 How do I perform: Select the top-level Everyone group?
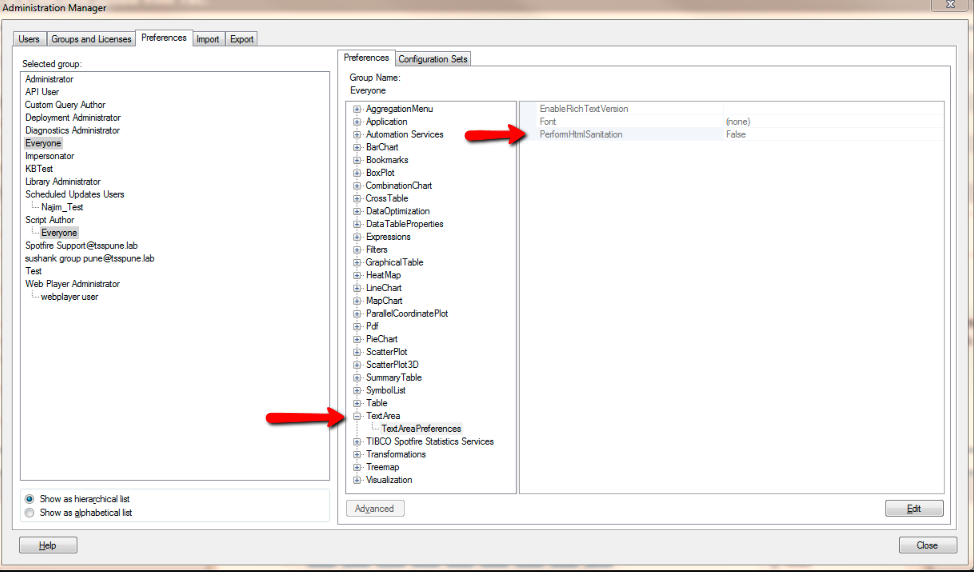(x=43, y=143)
